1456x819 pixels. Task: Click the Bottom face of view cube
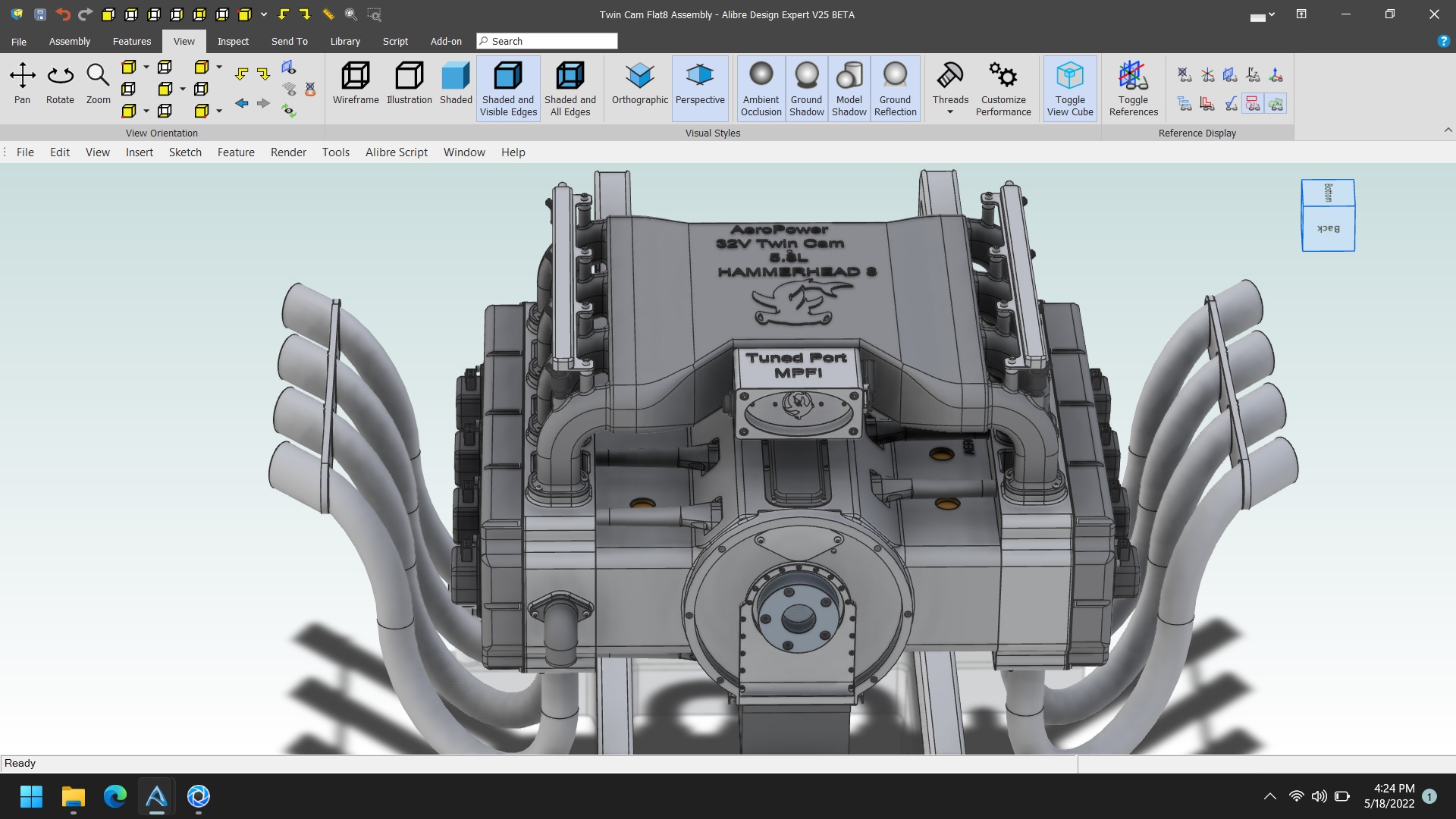1328,193
